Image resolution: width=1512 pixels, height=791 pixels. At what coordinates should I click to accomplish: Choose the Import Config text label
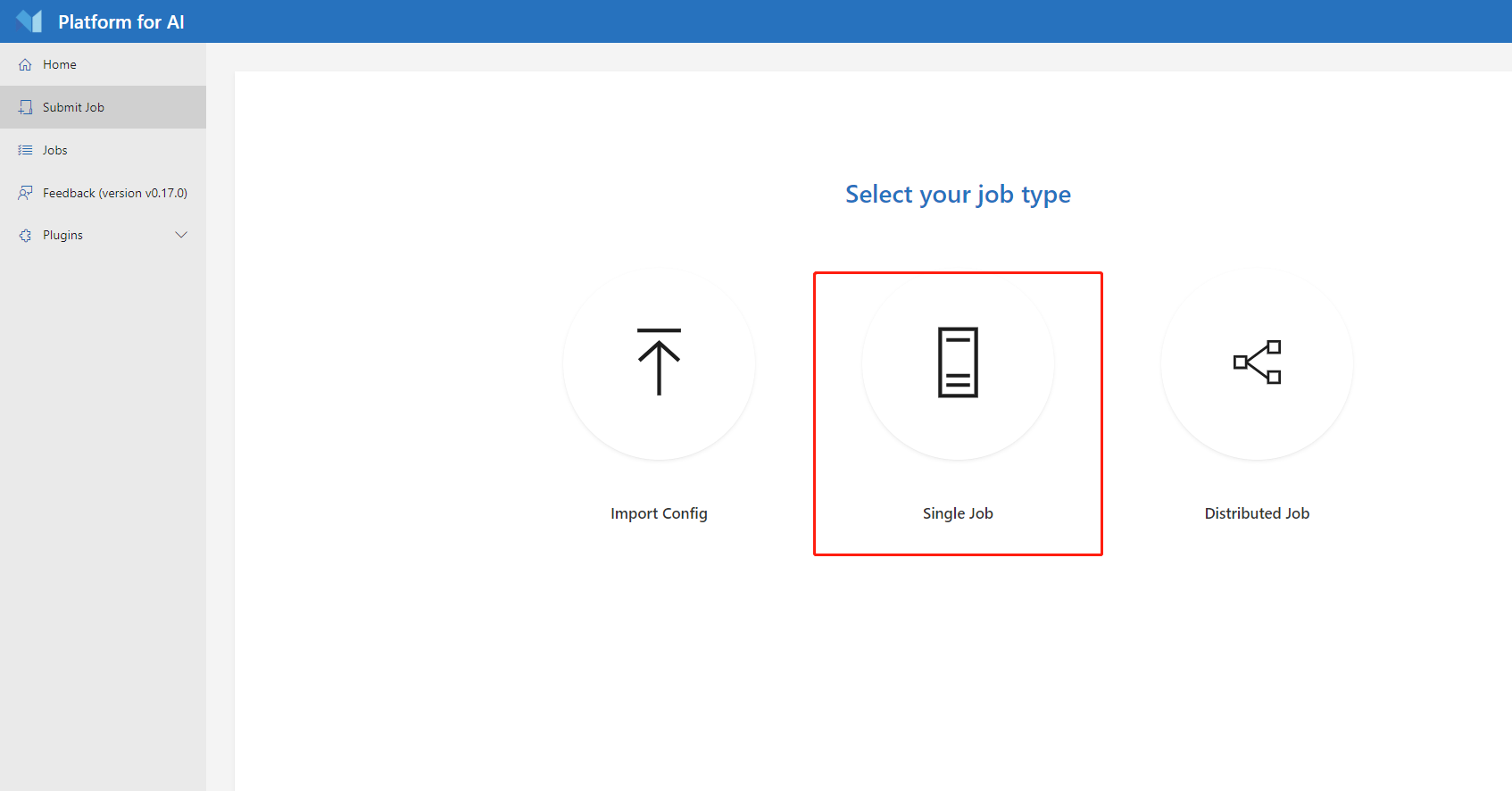pos(659,513)
